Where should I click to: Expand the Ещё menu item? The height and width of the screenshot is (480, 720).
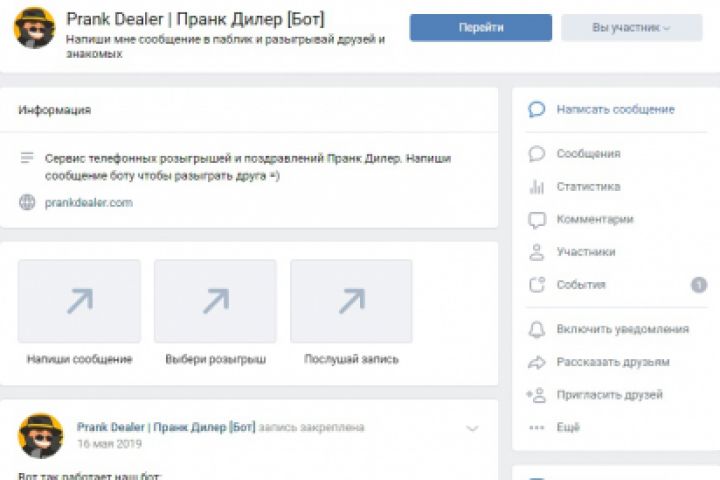(568, 428)
